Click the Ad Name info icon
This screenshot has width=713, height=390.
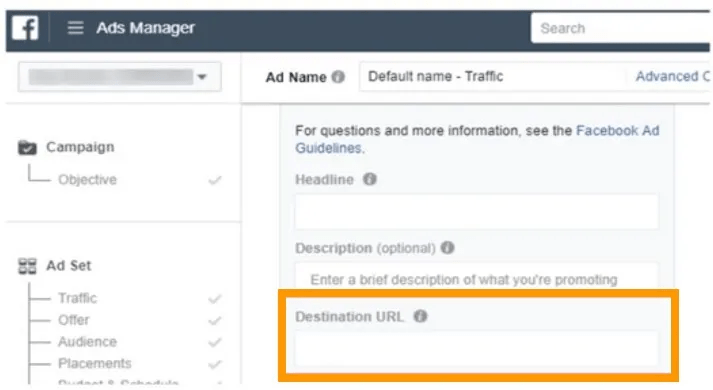[x=338, y=77]
